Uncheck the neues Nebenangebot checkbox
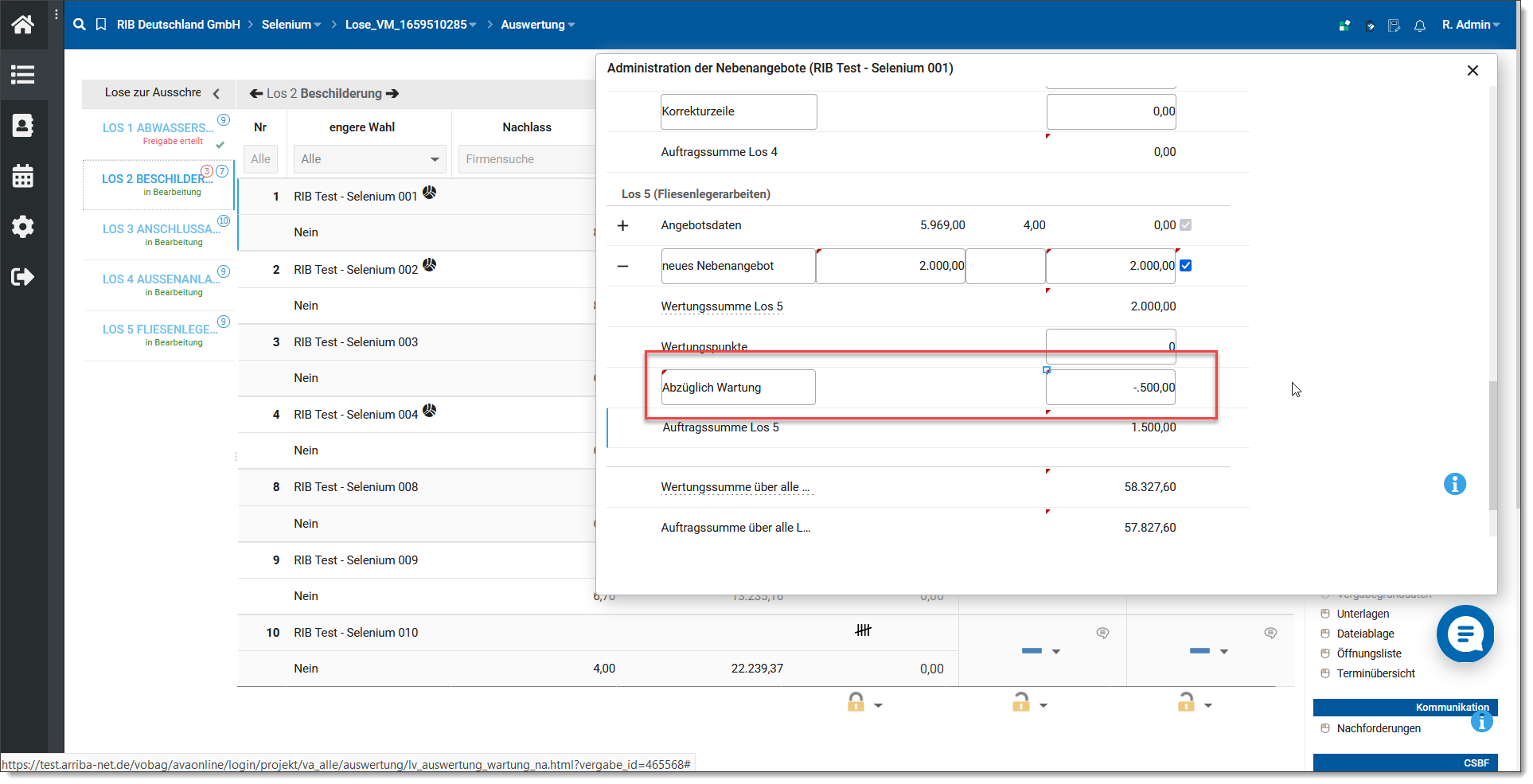1533x784 pixels. coord(1186,266)
